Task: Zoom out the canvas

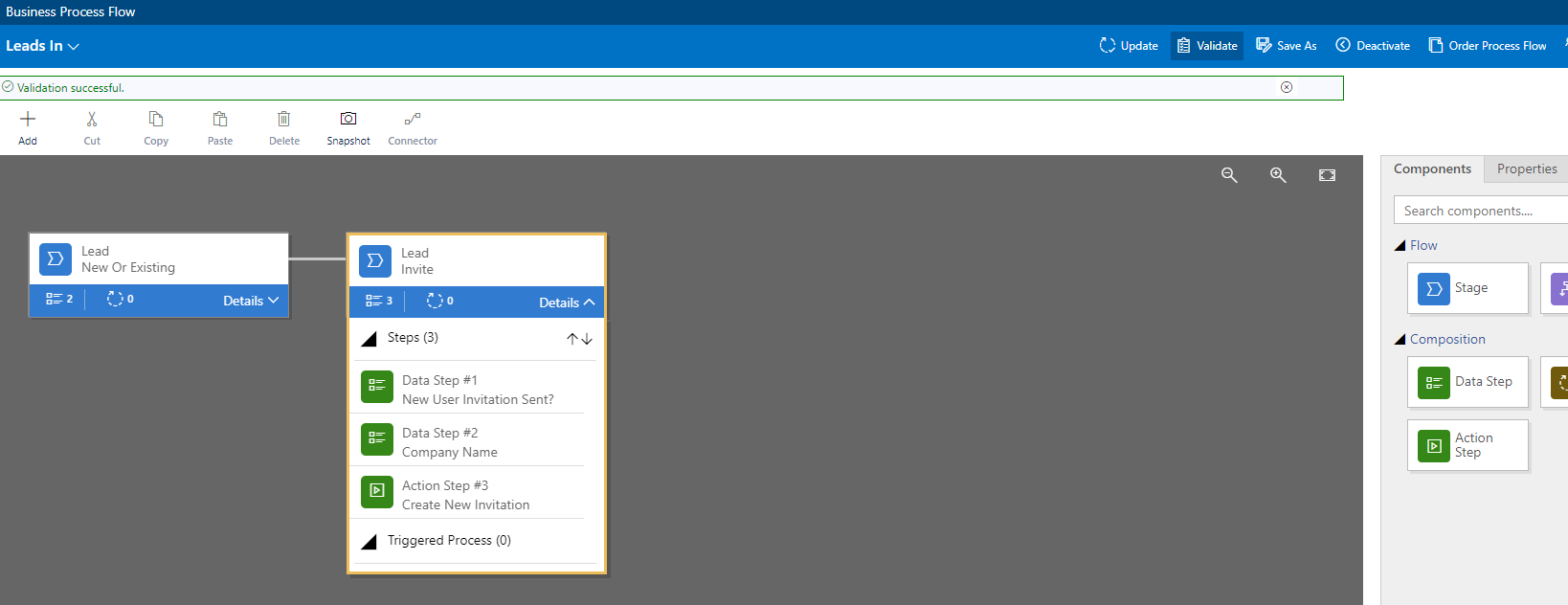Action: (x=1229, y=175)
